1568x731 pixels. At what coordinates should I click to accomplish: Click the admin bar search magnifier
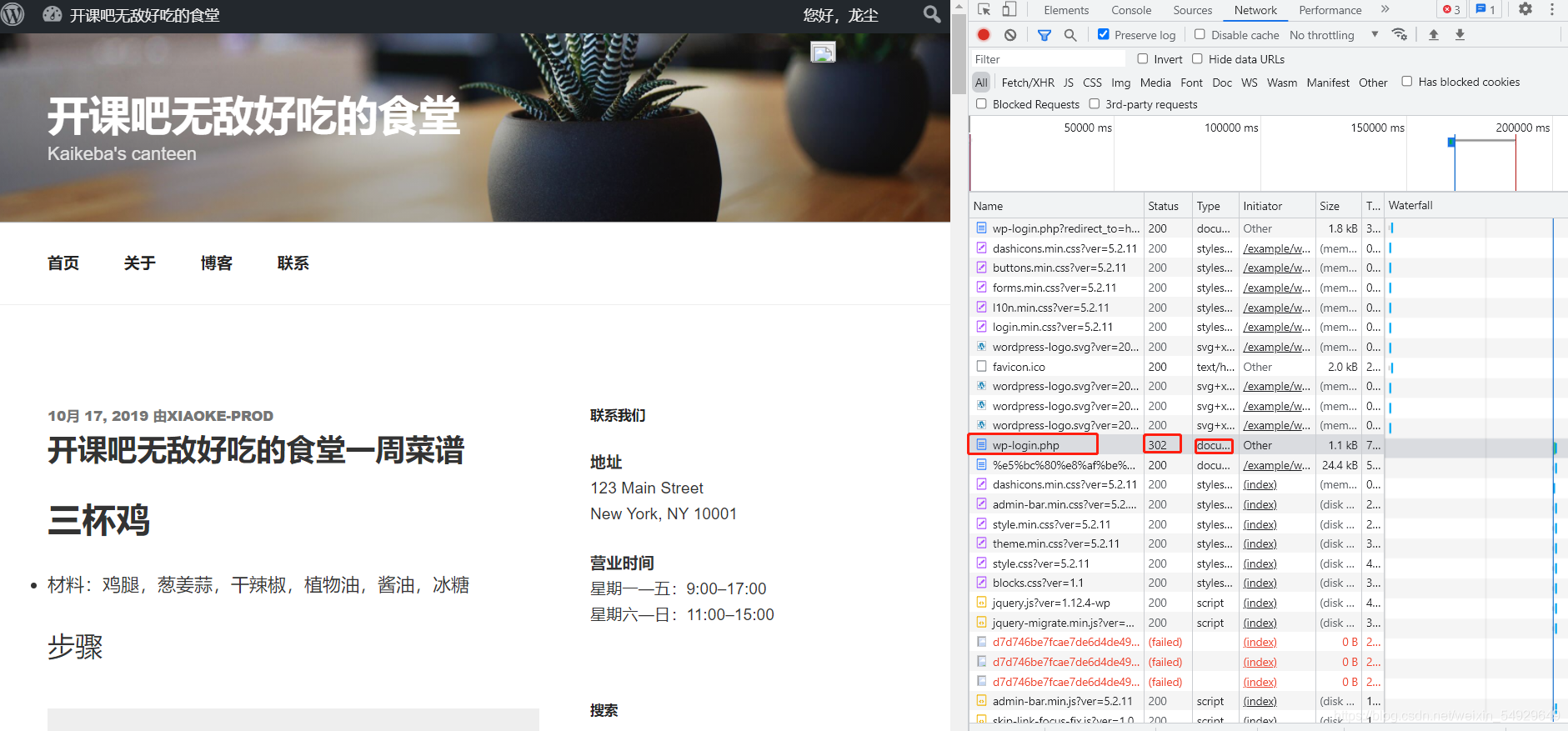click(x=932, y=14)
